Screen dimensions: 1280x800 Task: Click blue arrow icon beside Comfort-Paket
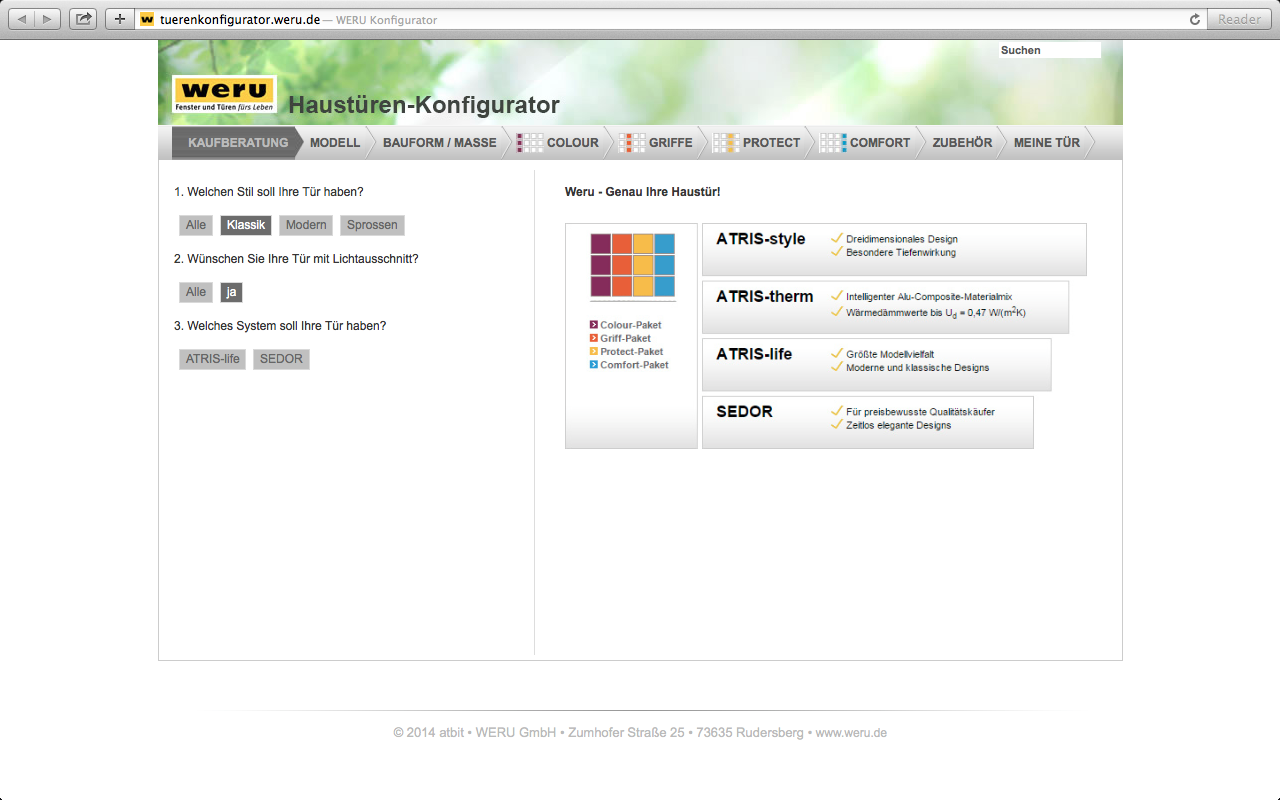pos(594,365)
